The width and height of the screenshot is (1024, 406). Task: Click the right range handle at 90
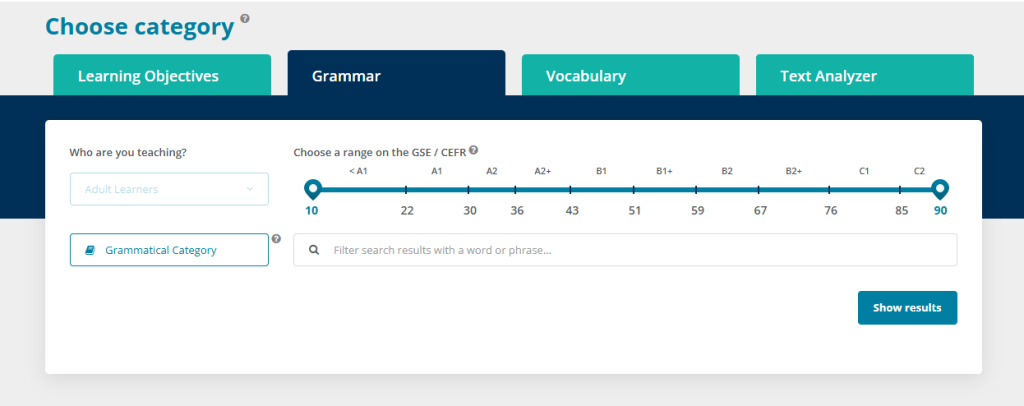[x=939, y=188]
